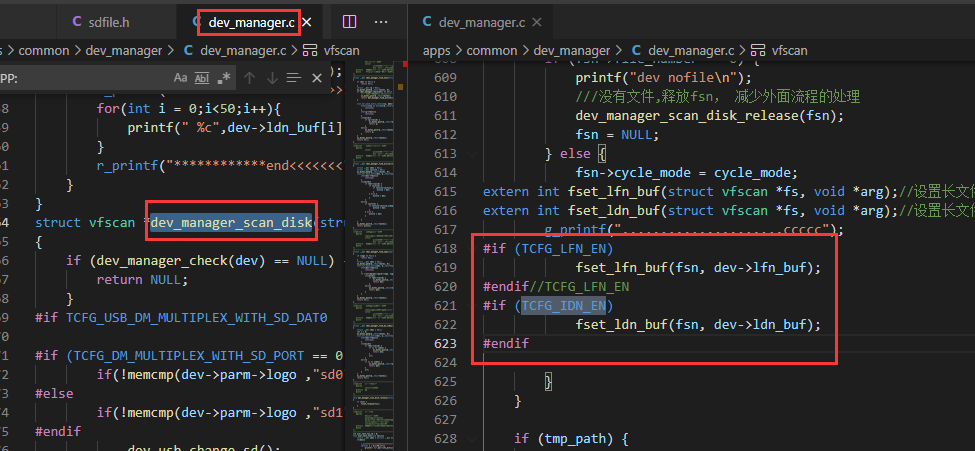Click the selected dev_manager_scan_disk function name
Viewport: 975px width, 451px height.
point(231,222)
